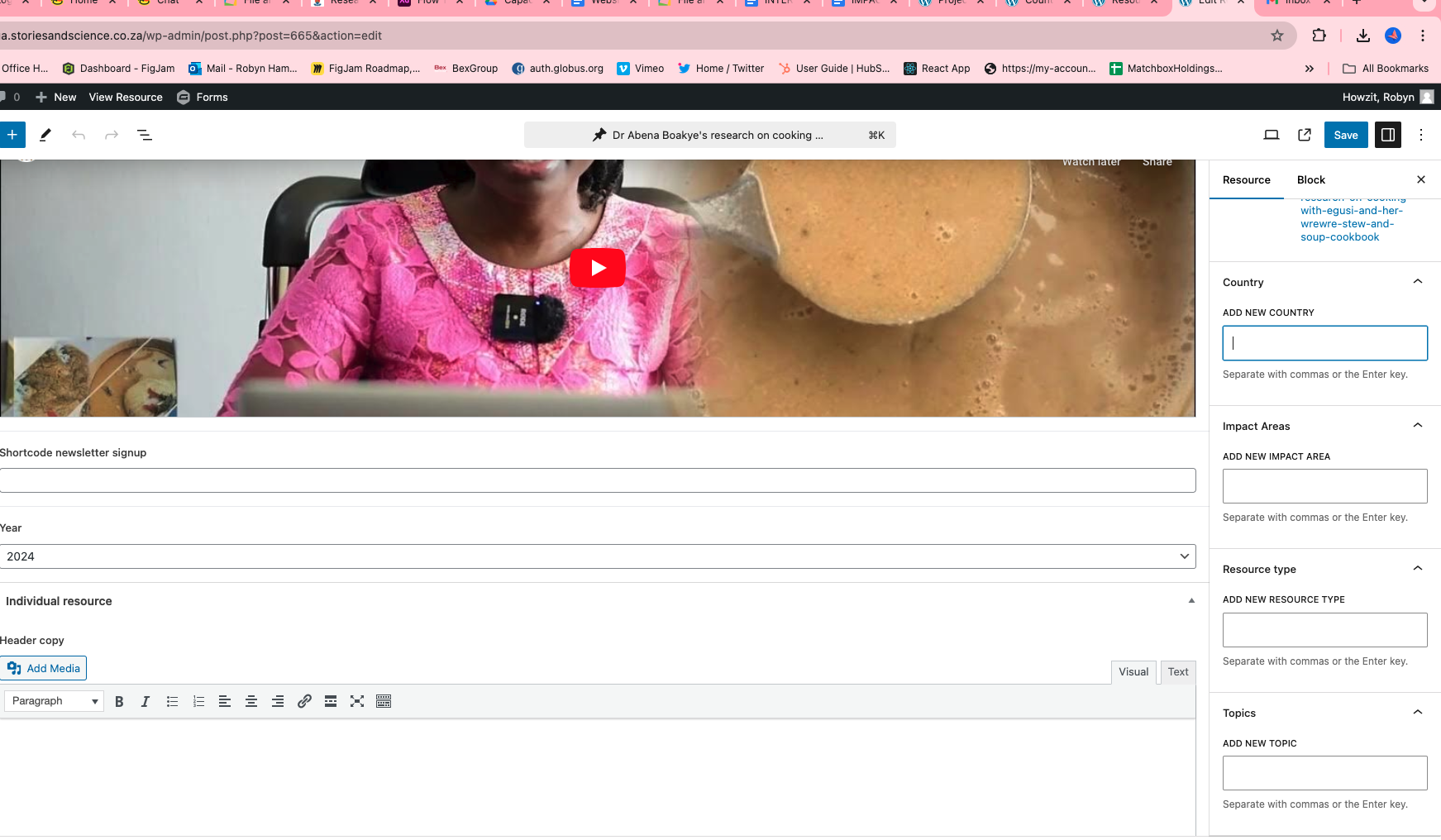The height and width of the screenshot is (840, 1441).
Task: Open View Resource in admin bar
Action: tap(126, 97)
